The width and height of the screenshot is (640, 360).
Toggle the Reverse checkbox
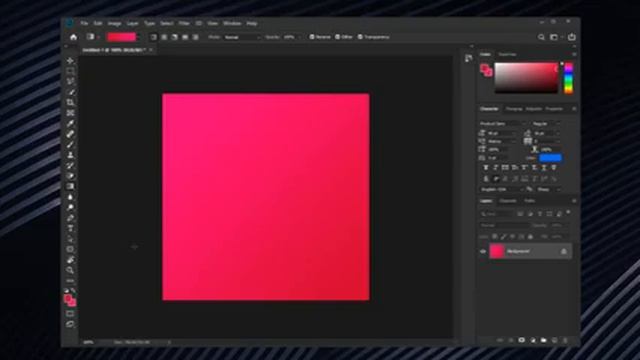pos(312,37)
